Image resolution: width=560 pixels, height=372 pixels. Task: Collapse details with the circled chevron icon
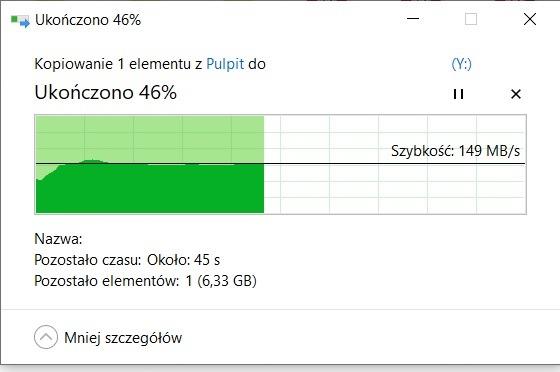(46, 337)
